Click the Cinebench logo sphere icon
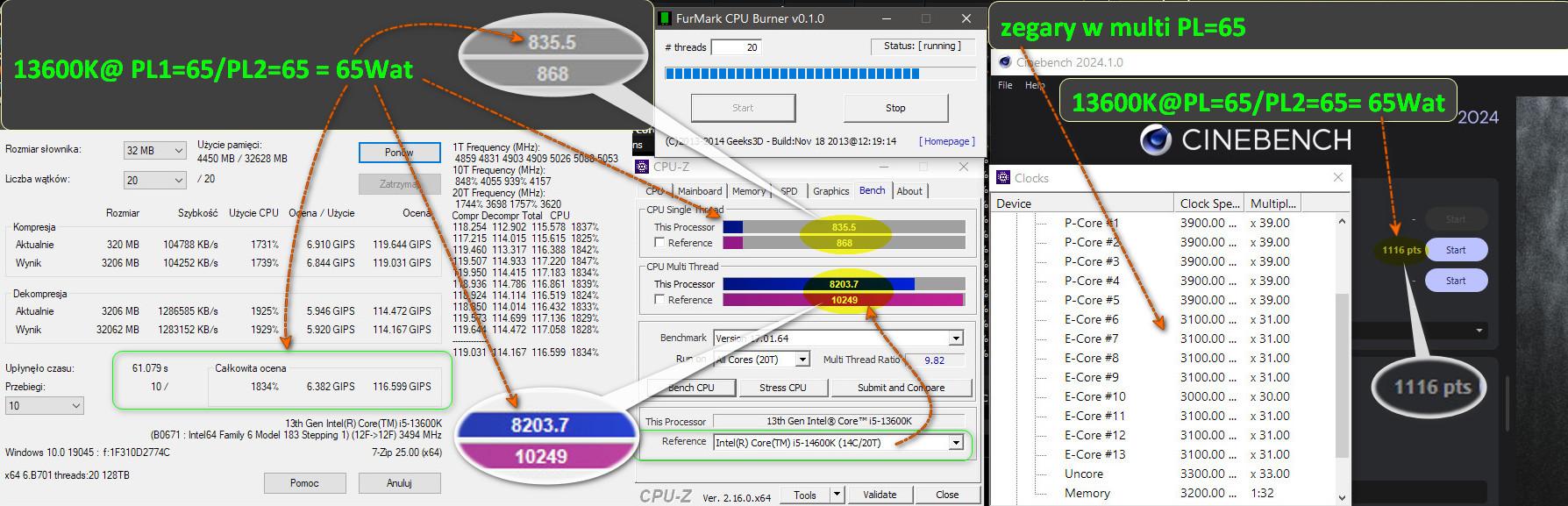The height and width of the screenshot is (506, 1568). tap(1156, 140)
